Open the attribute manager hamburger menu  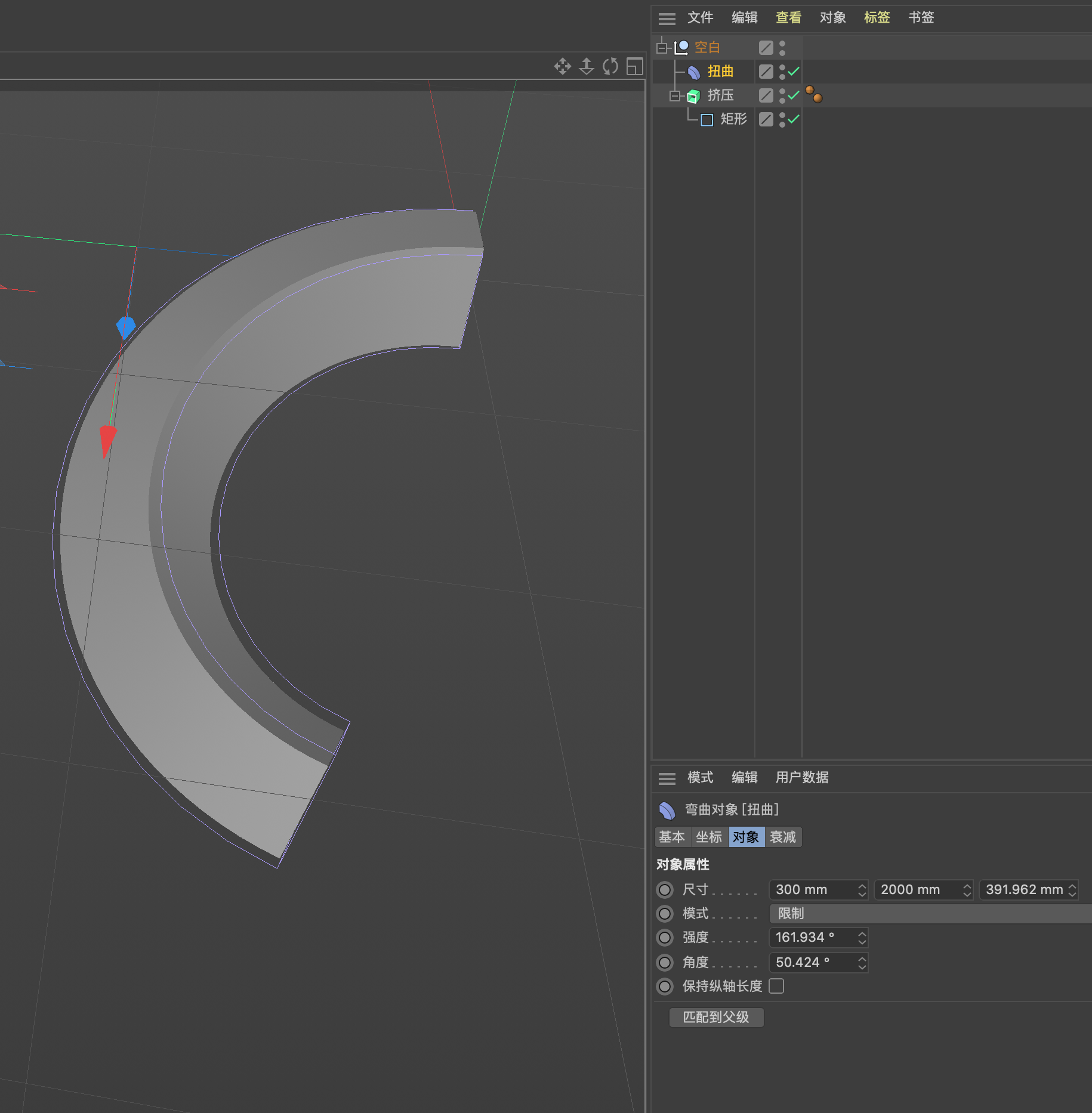click(667, 778)
